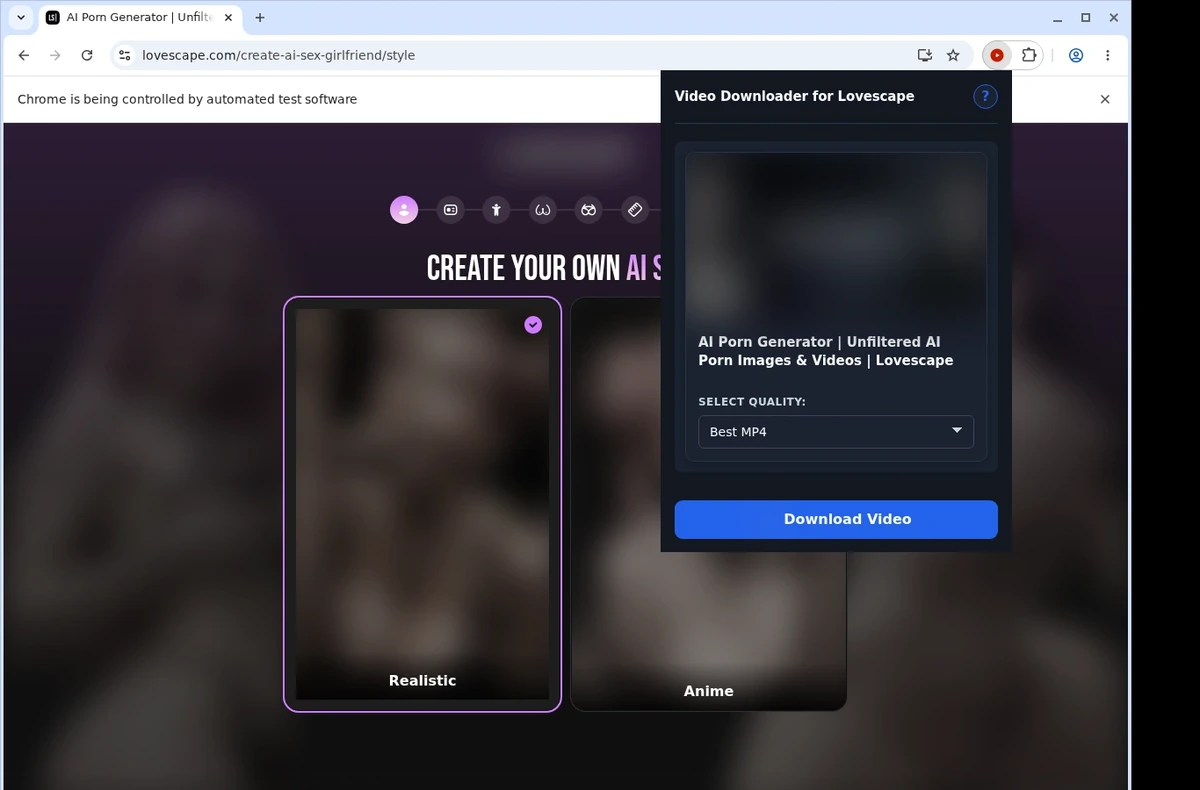Open the Extensions puzzle menu
Screen dimensions: 1200x790
click(x=1028, y=55)
